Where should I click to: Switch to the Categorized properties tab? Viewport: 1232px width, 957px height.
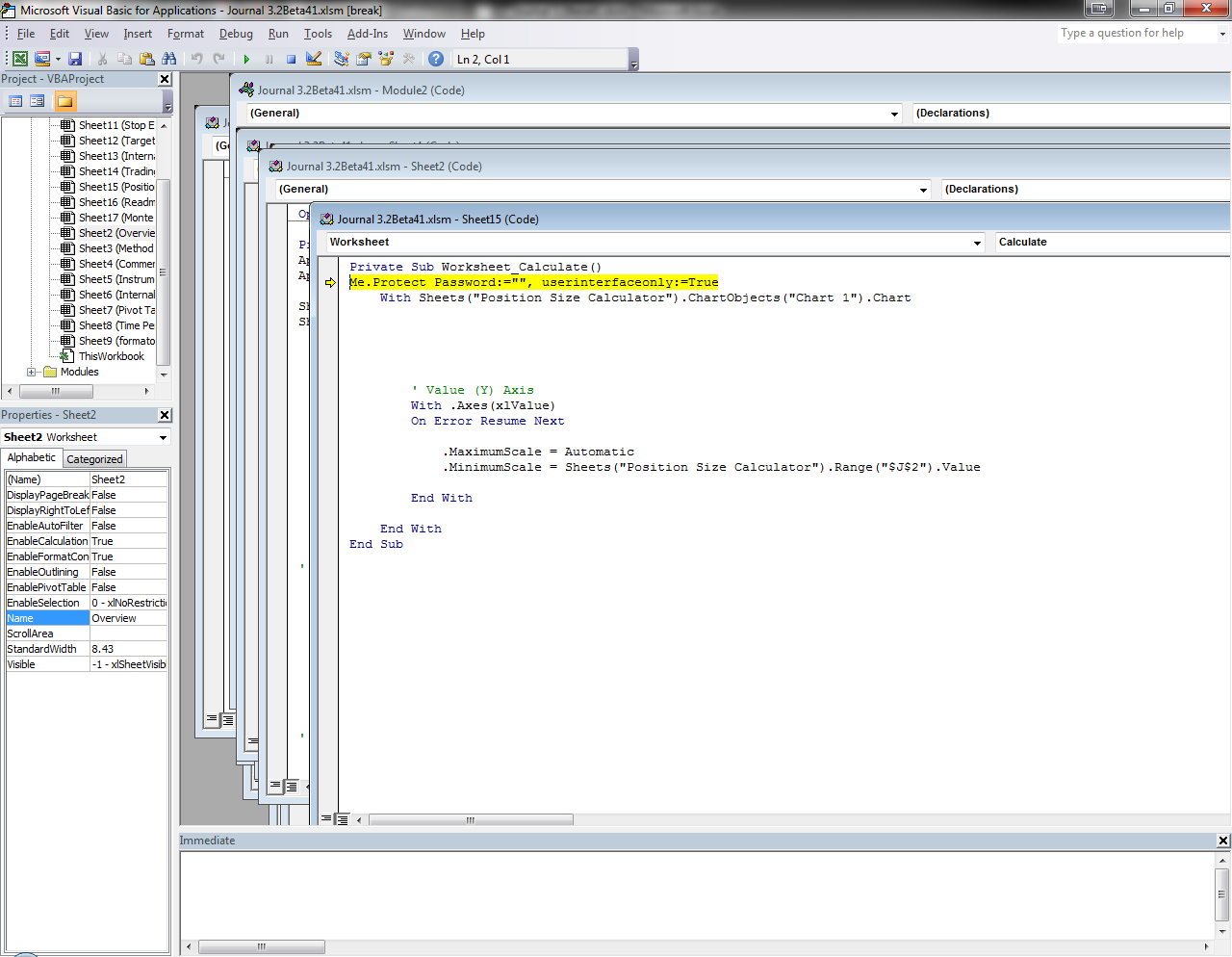pyautogui.click(x=94, y=459)
